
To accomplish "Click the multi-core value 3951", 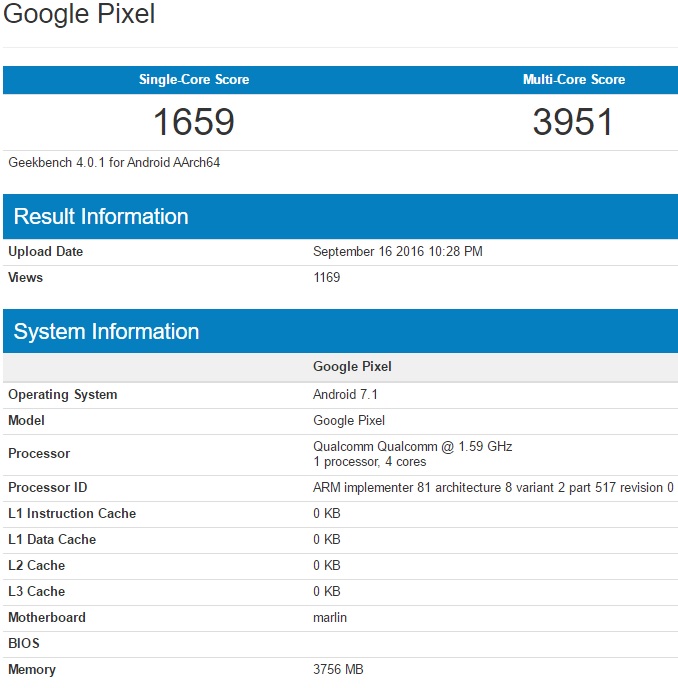I will (x=573, y=122).
